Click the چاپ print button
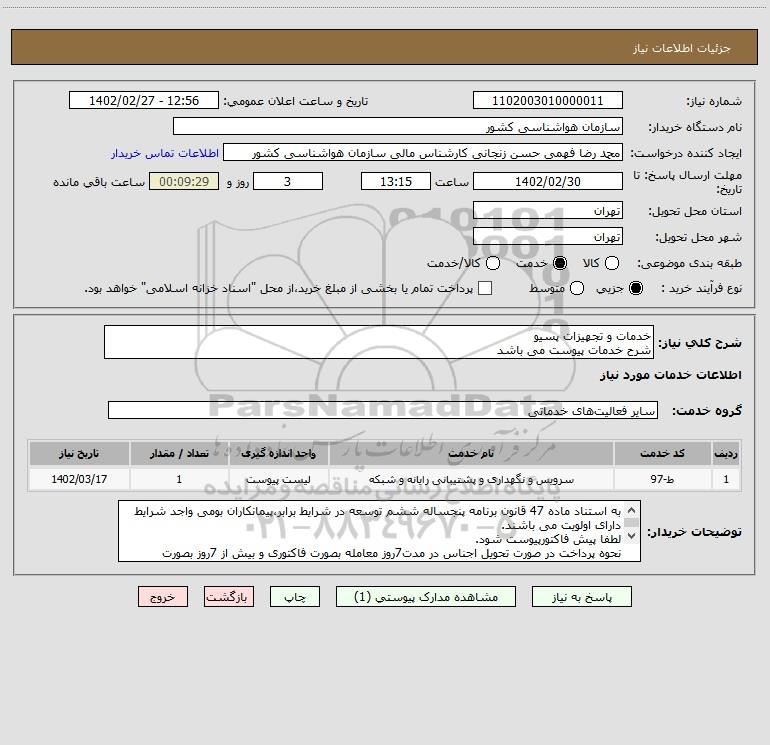The image size is (770, 745). pos(295,597)
